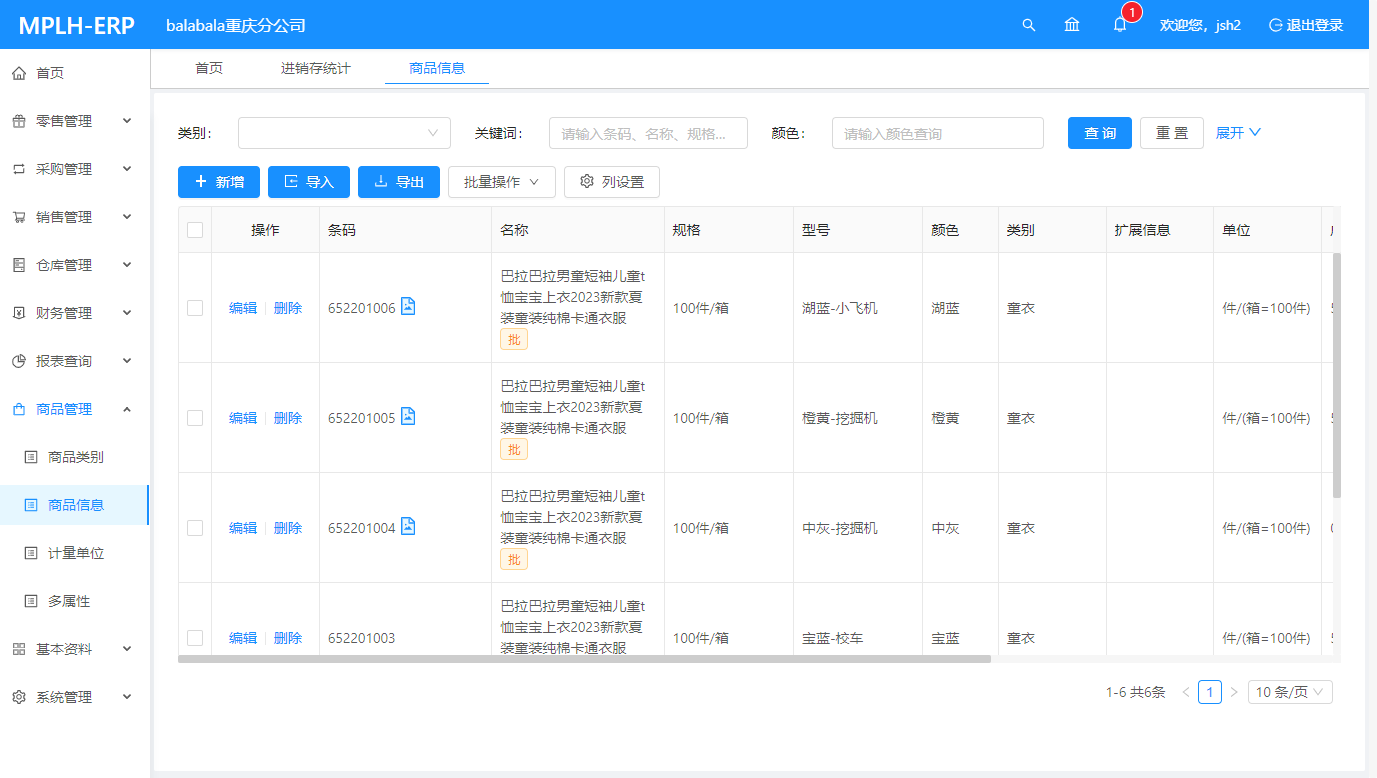
Task: Switch to the 进销存统计 tab
Action: tap(315, 68)
